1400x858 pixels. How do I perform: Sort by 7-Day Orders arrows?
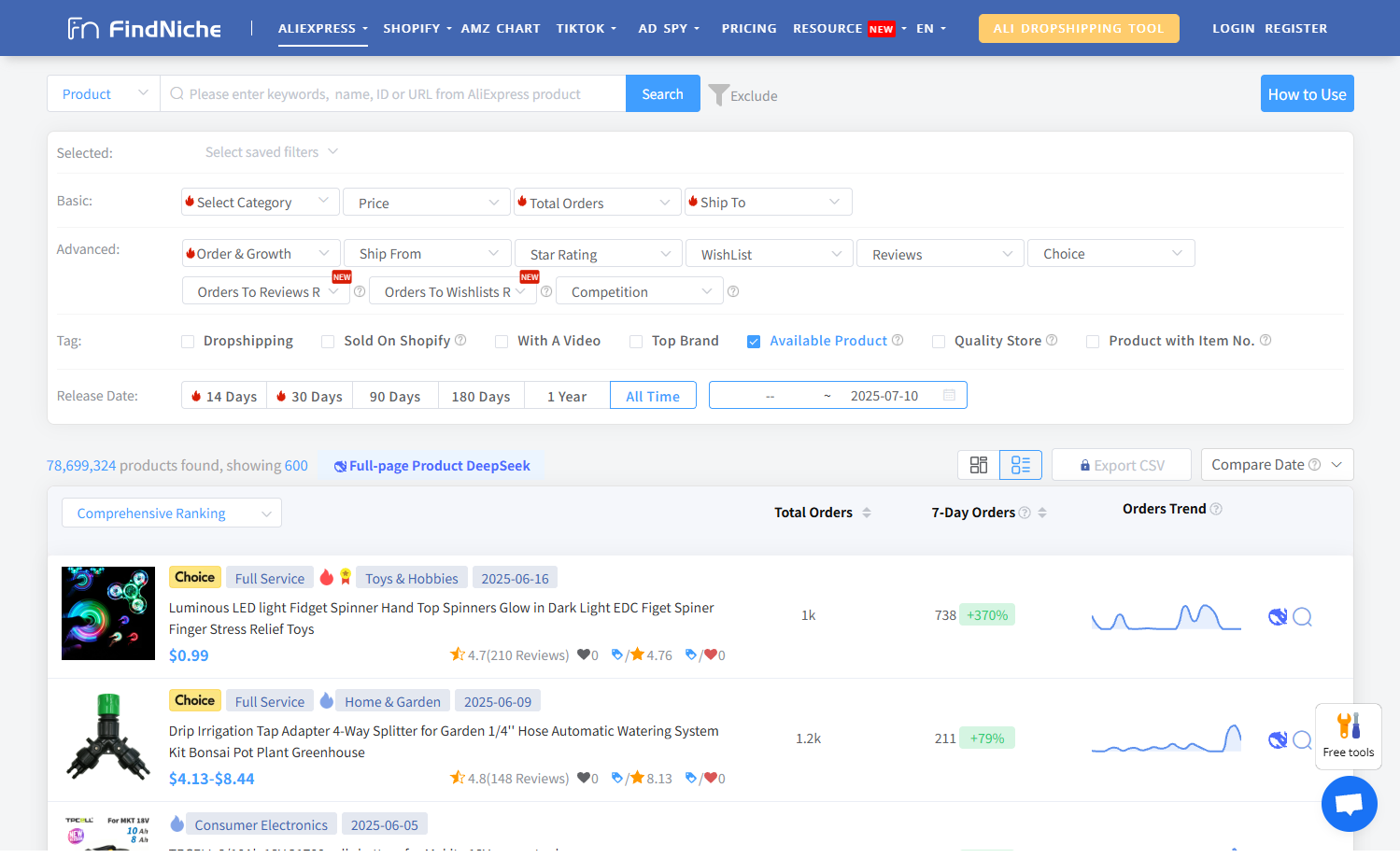tap(1042, 513)
